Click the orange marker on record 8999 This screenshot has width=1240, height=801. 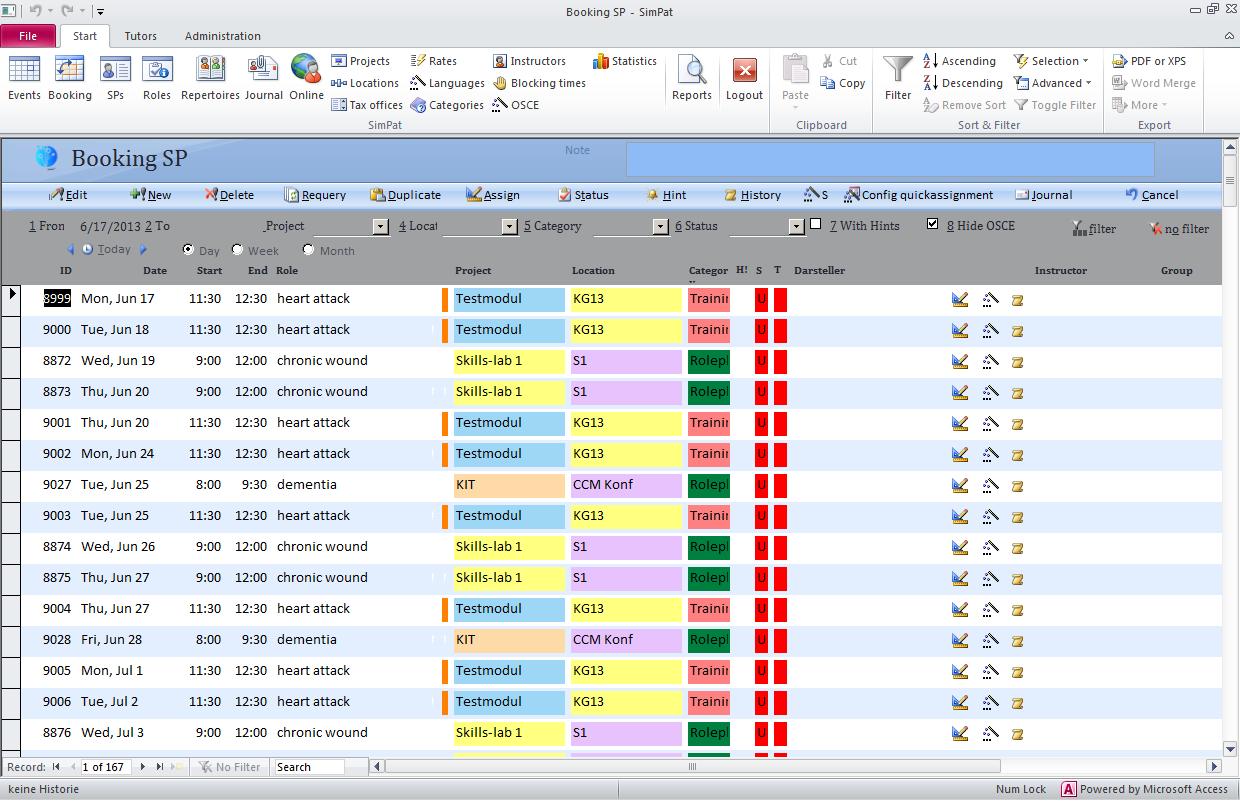tap(445, 299)
